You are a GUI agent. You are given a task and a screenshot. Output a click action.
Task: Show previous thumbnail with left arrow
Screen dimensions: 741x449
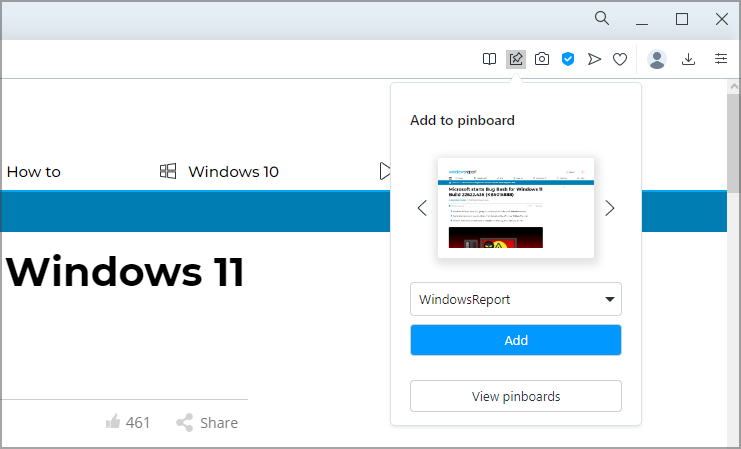pos(422,208)
